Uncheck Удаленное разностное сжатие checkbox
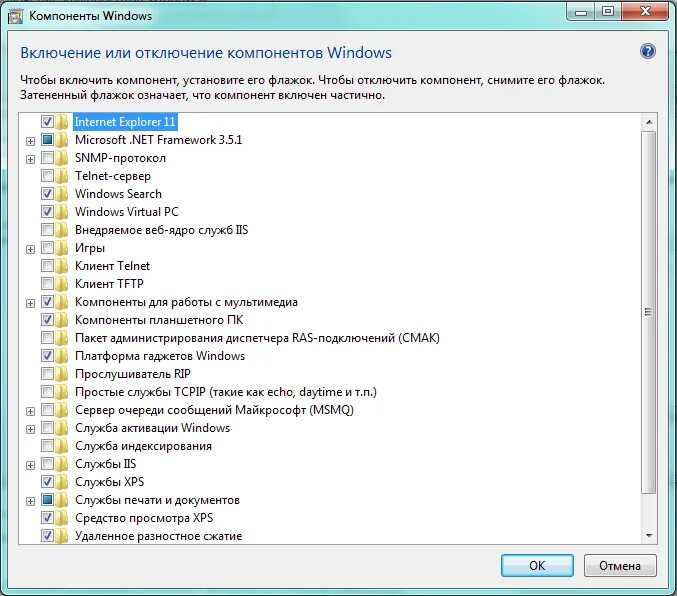The width and height of the screenshot is (677, 596). point(47,536)
